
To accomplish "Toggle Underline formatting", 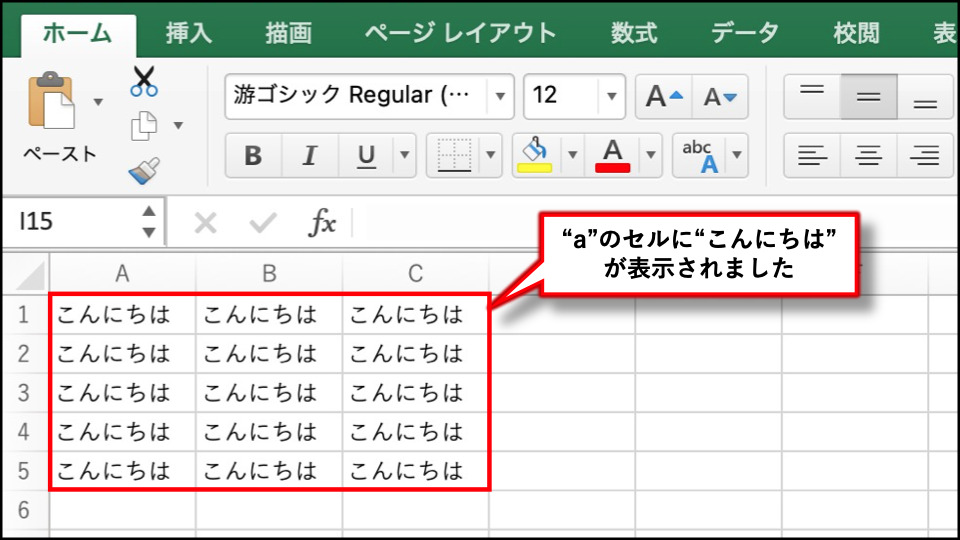I will [x=366, y=156].
